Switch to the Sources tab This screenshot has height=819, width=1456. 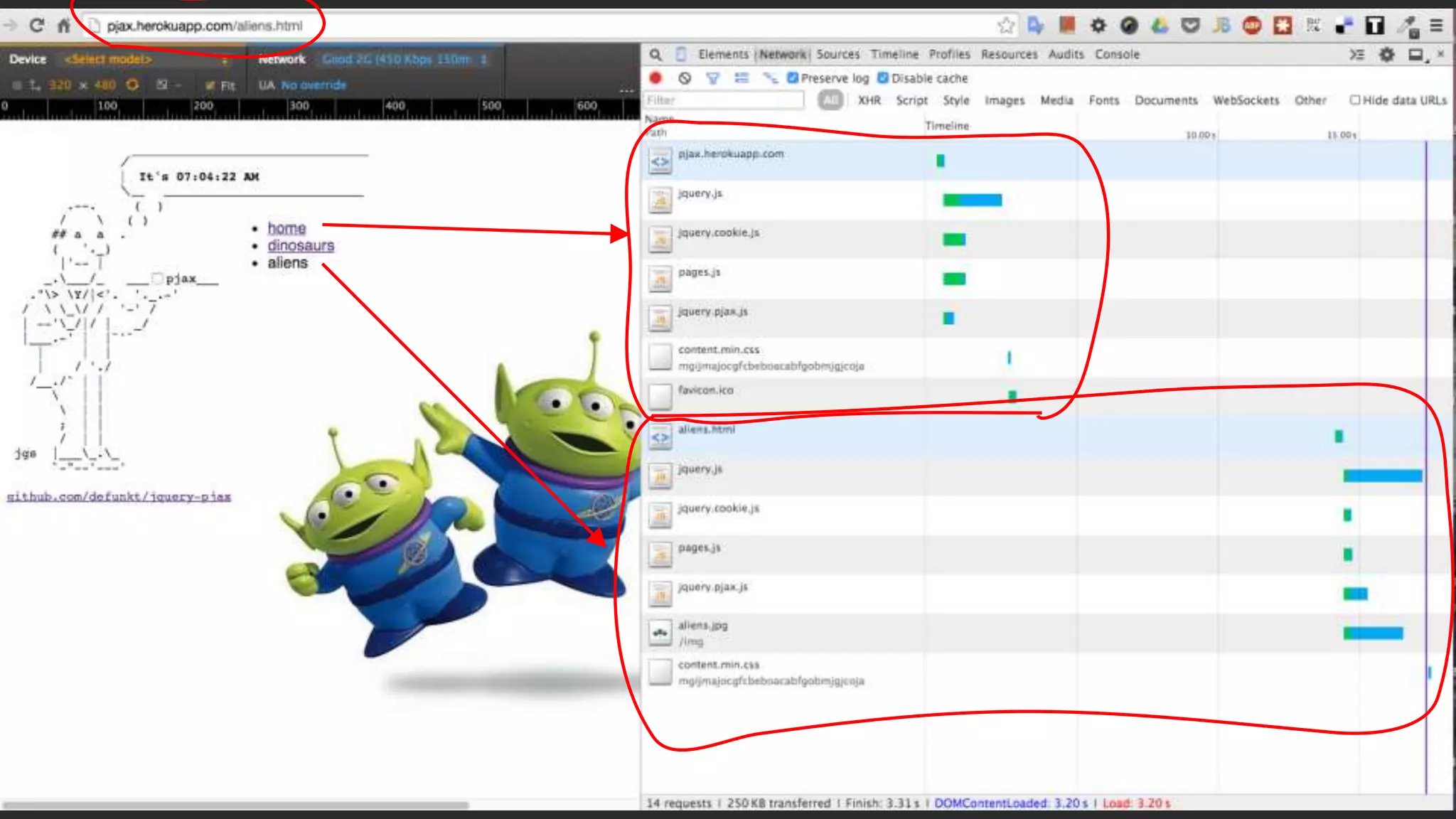click(837, 55)
